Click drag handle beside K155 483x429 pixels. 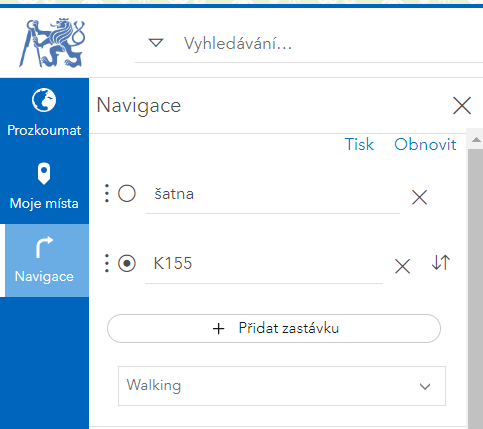107,263
